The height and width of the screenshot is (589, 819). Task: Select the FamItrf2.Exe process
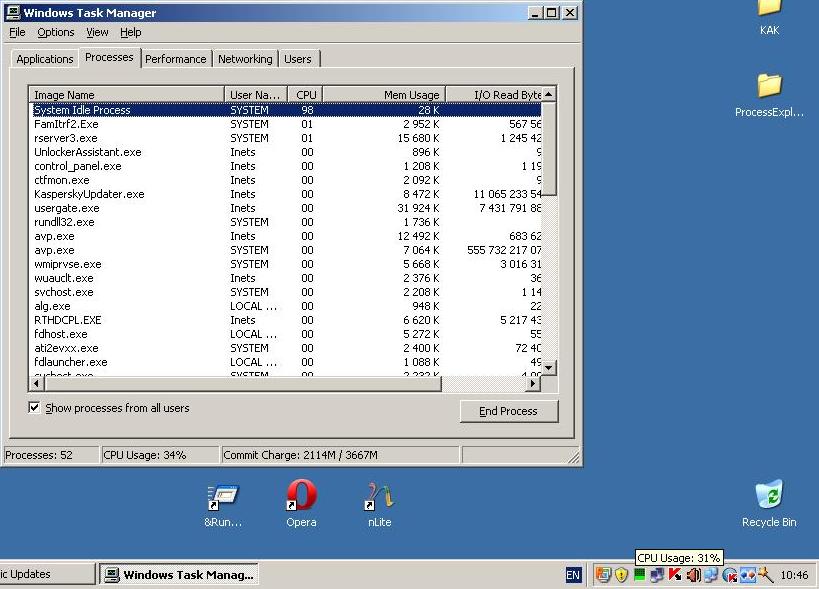(285, 124)
